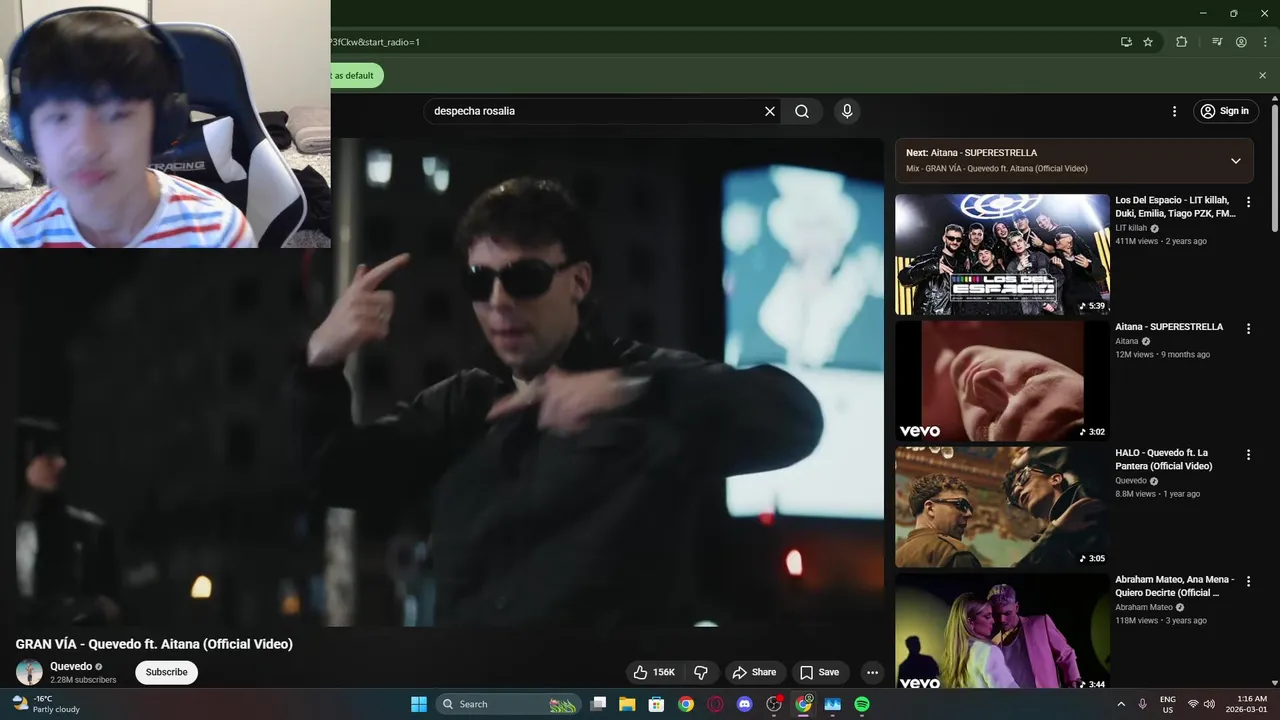Like the GRAN VÍA video
1280x720 pixels.
click(x=654, y=672)
